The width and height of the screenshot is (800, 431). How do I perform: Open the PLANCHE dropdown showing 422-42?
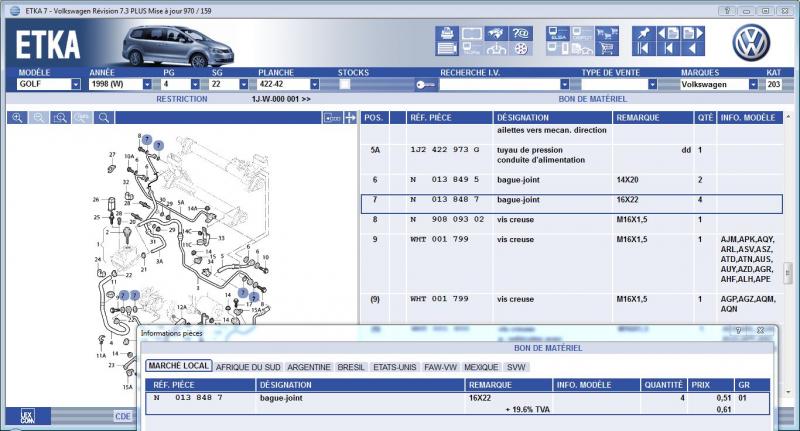click(x=315, y=84)
